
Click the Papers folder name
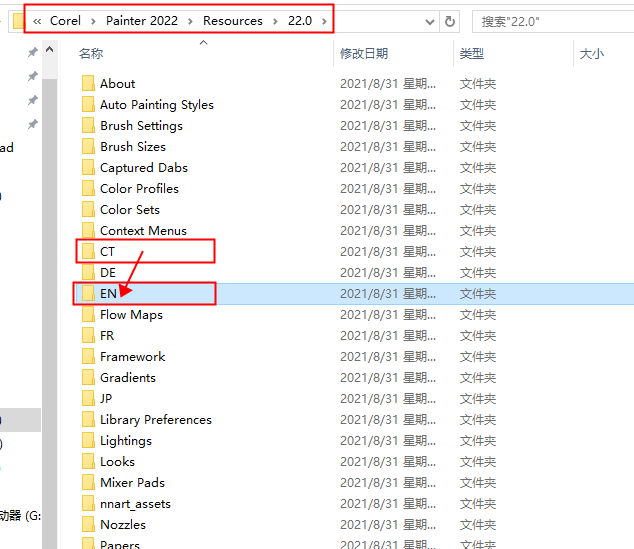[x=120, y=544]
